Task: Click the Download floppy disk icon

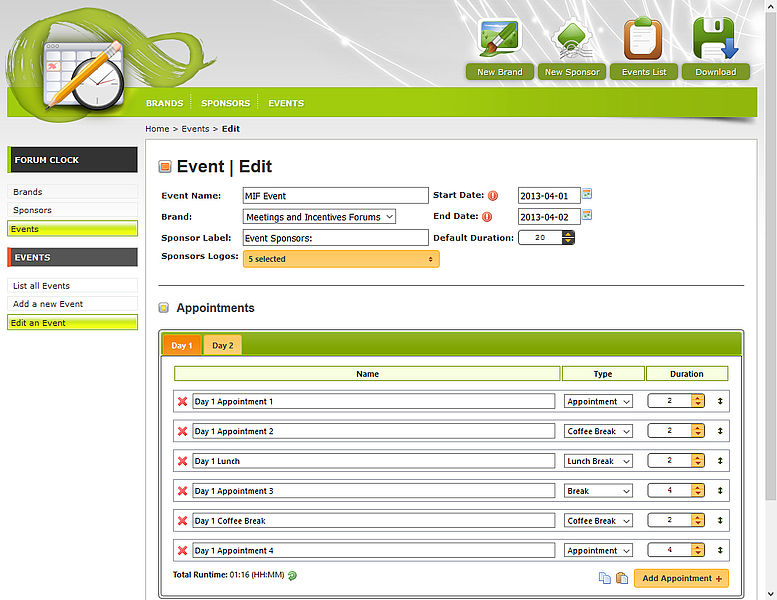Action: [x=715, y=40]
